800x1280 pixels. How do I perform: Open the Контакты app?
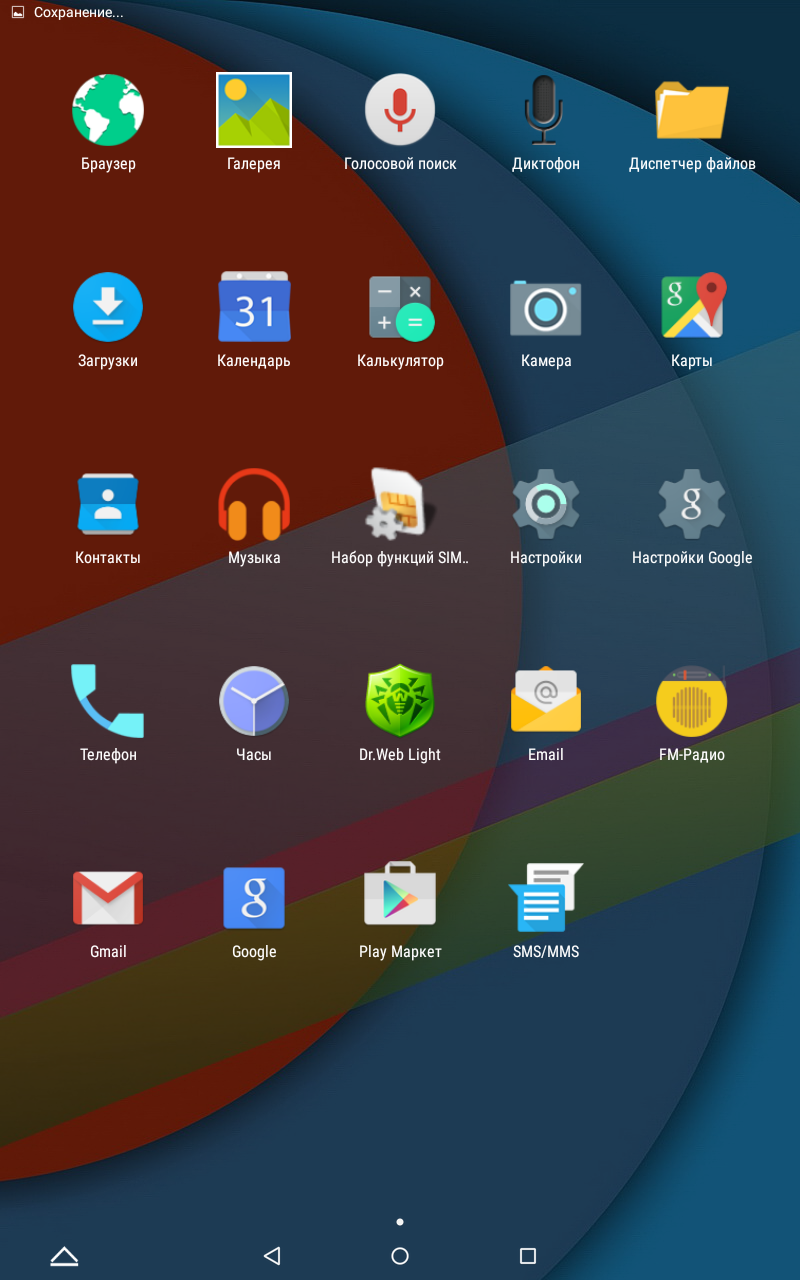108,505
